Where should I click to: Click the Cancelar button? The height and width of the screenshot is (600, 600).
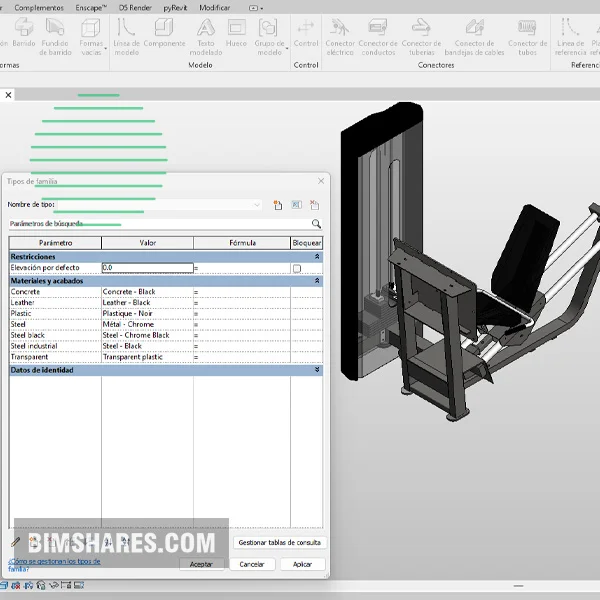[x=252, y=564]
